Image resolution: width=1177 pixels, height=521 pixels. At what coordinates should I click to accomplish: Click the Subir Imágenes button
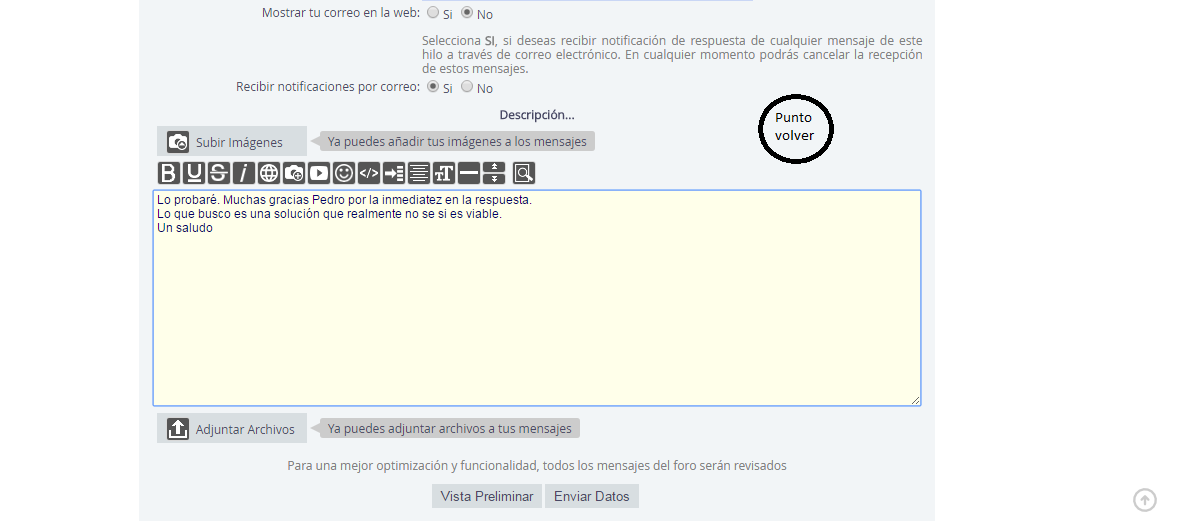231,142
